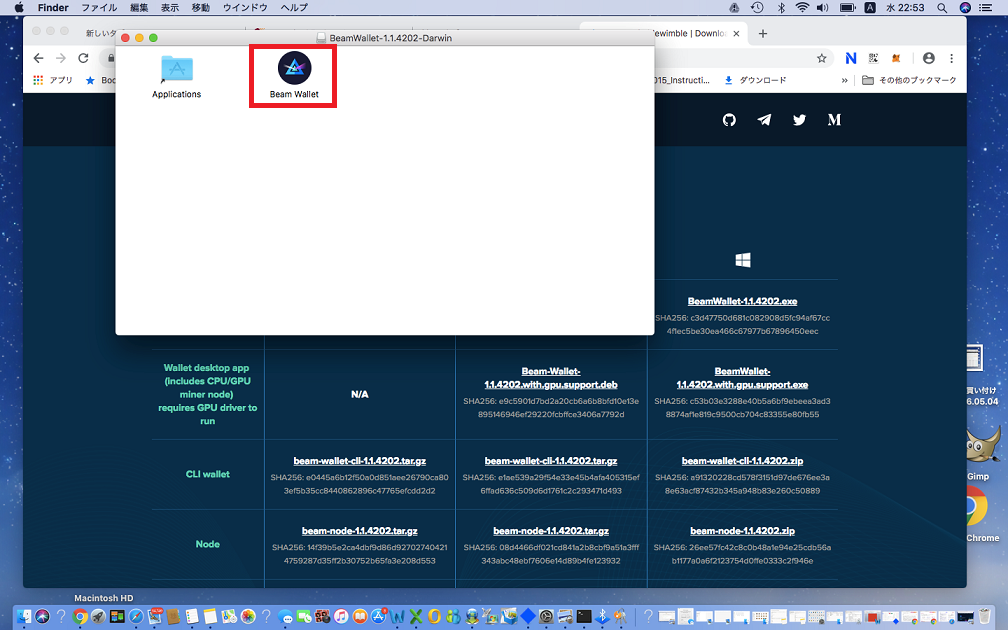
Task: Open Trash in the Dock
Action: pyautogui.click(x=984, y=616)
